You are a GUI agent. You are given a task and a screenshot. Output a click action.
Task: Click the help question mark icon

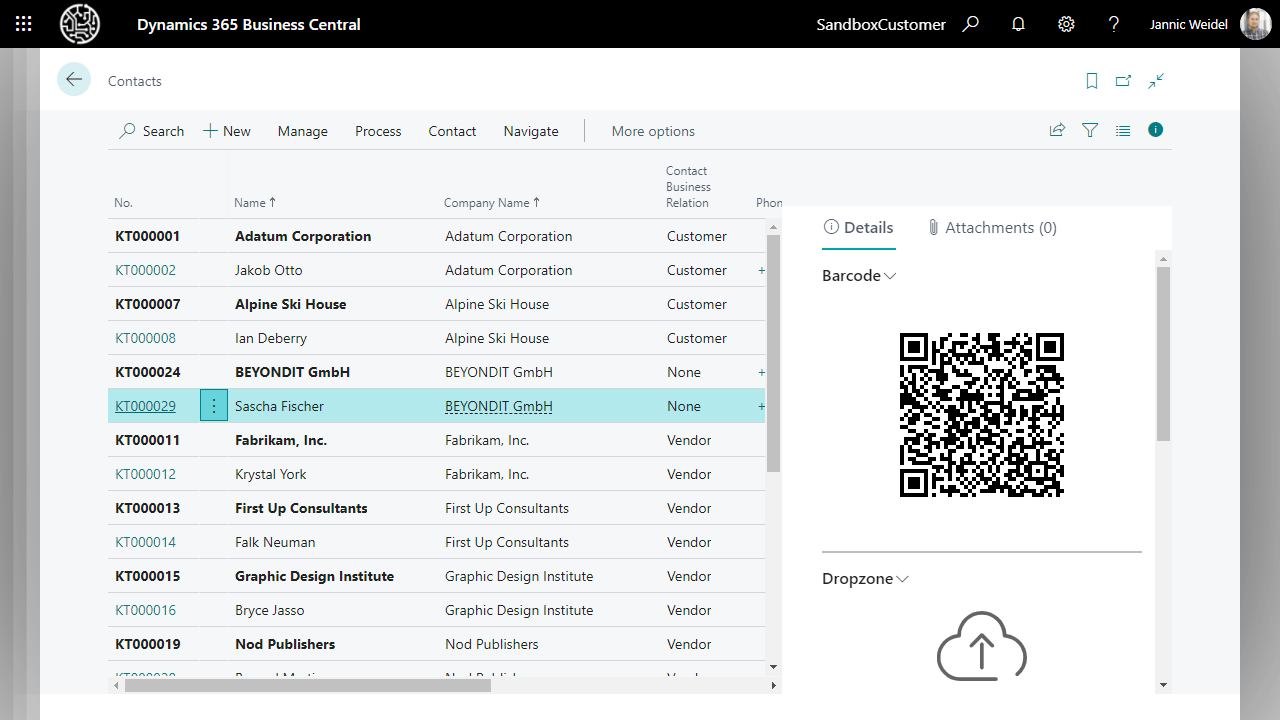click(x=1114, y=24)
